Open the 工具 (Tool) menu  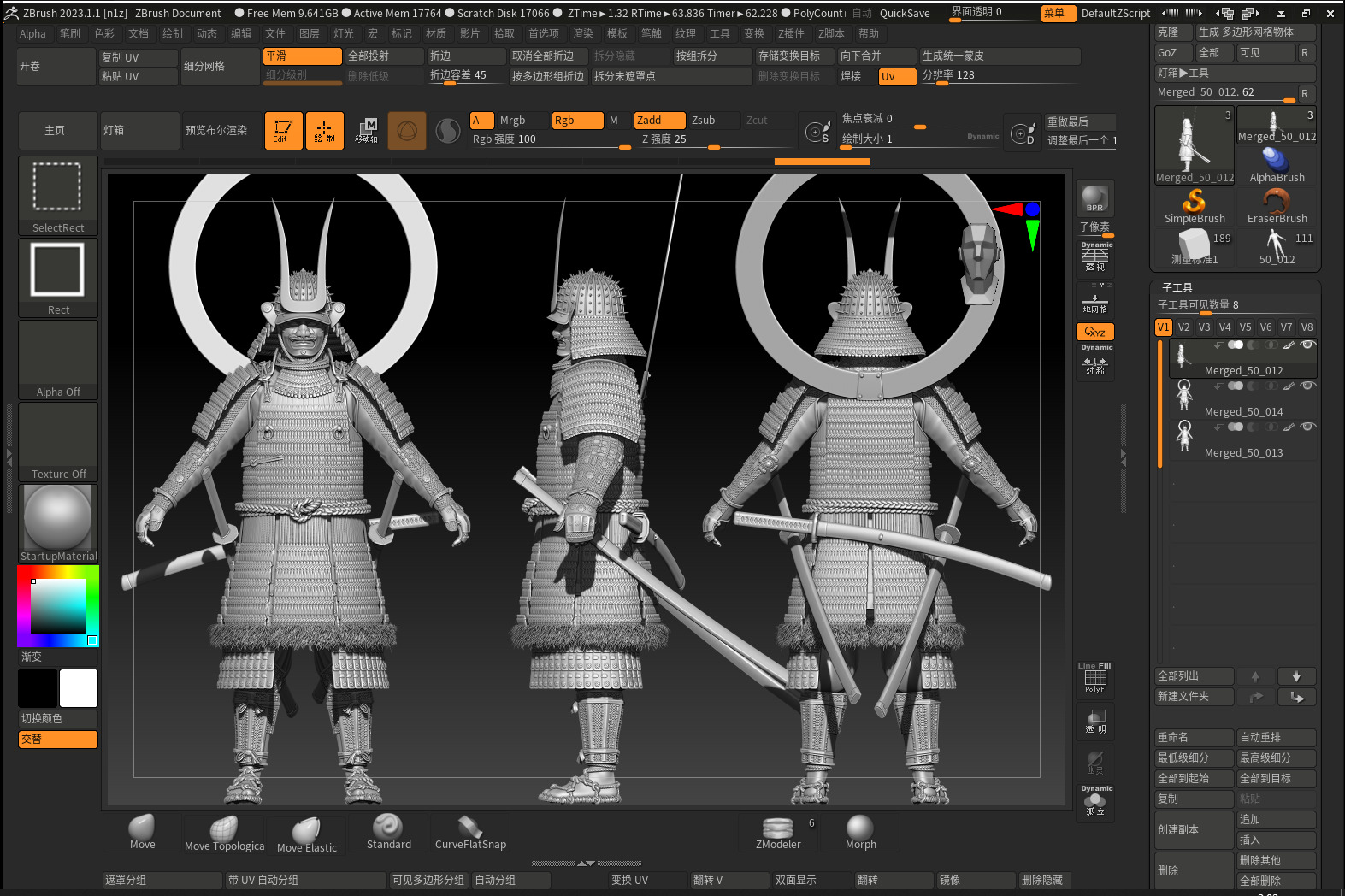click(720, 34)
